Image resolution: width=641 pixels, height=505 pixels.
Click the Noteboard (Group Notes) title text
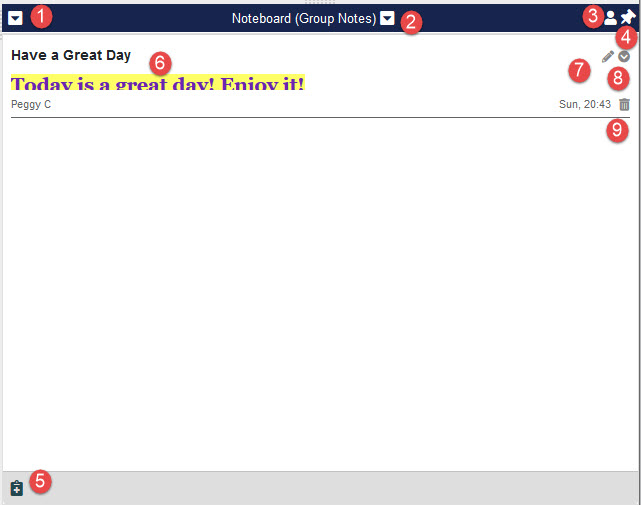[303, 18]
